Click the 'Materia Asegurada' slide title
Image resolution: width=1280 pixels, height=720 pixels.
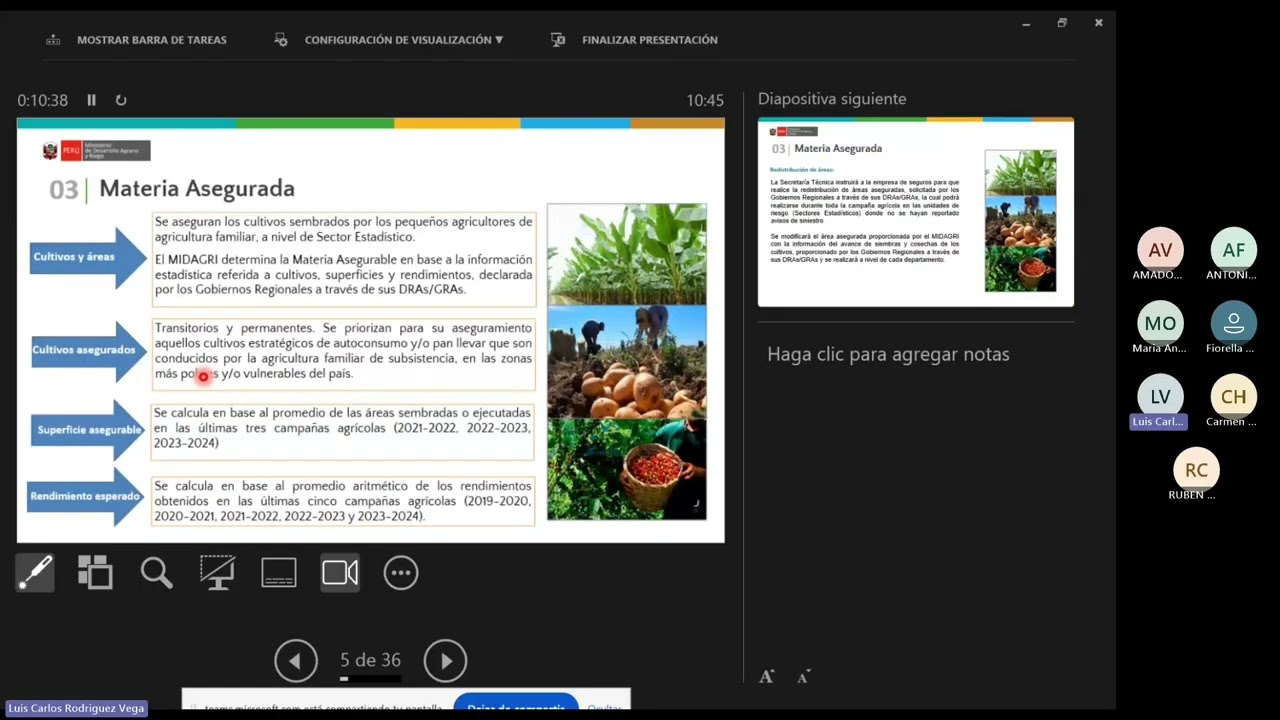coord(197,188)
